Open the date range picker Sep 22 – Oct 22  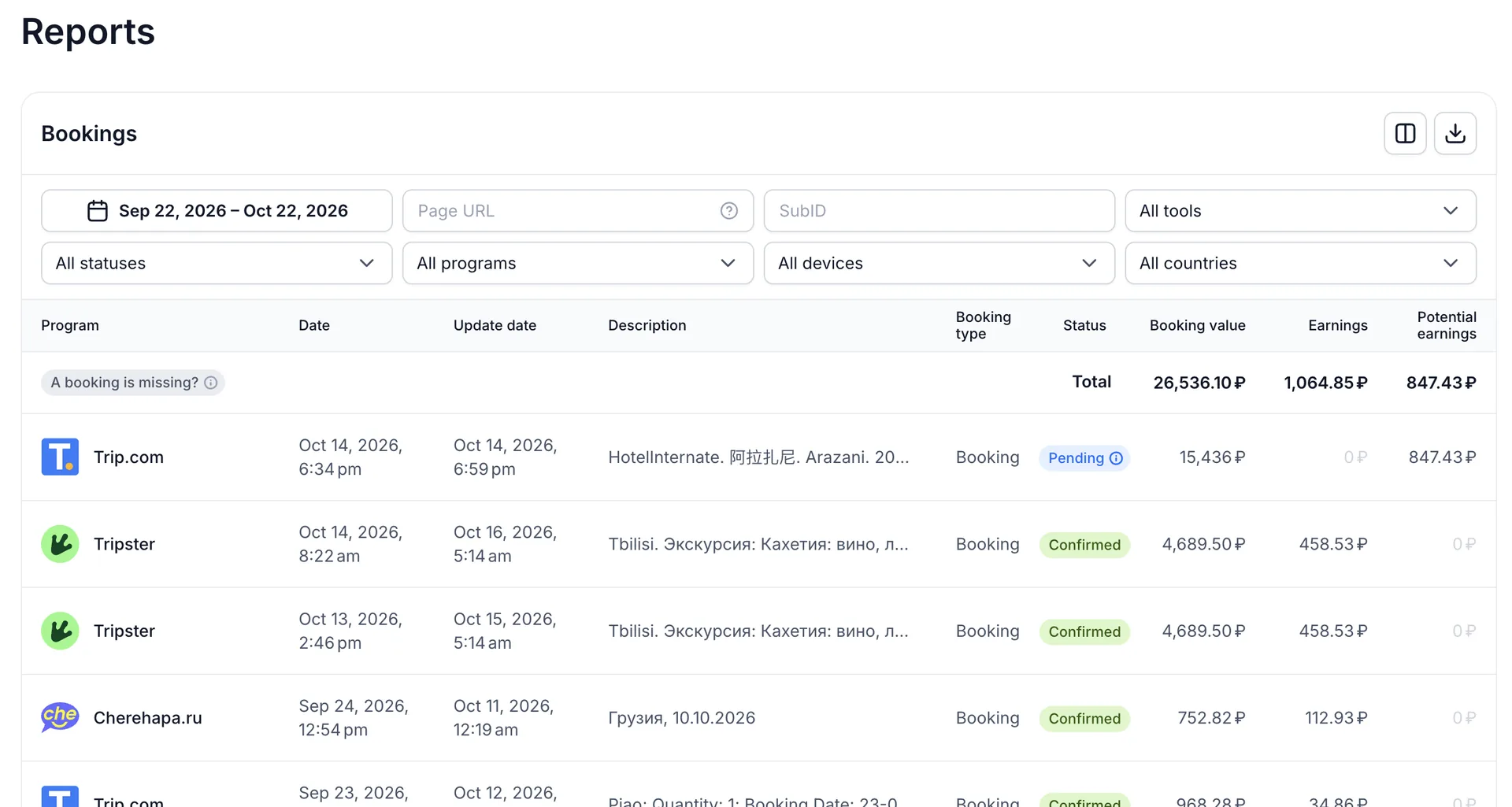click(x=217, y=211)
